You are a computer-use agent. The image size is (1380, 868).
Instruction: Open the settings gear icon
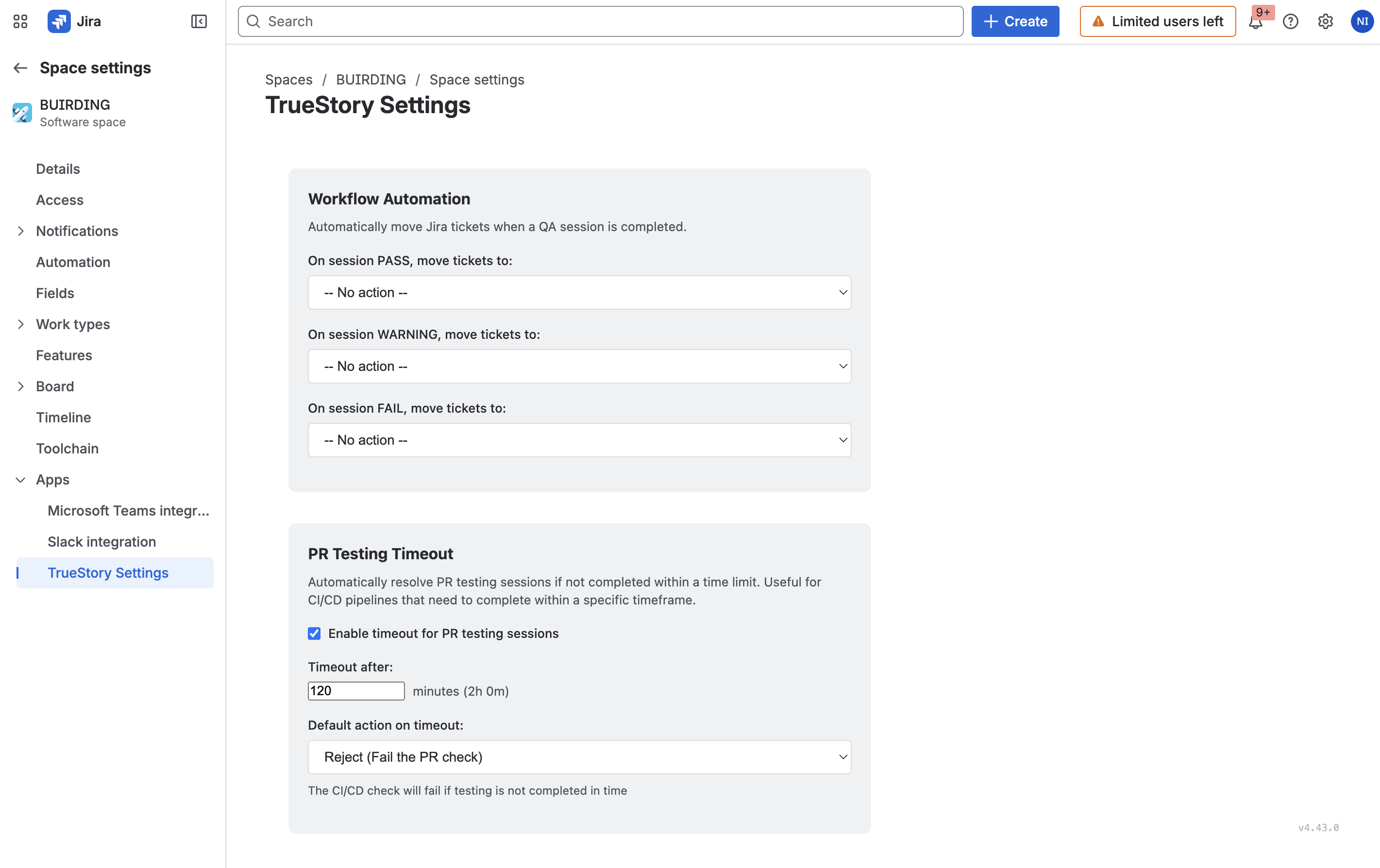tap(1325, 21)
